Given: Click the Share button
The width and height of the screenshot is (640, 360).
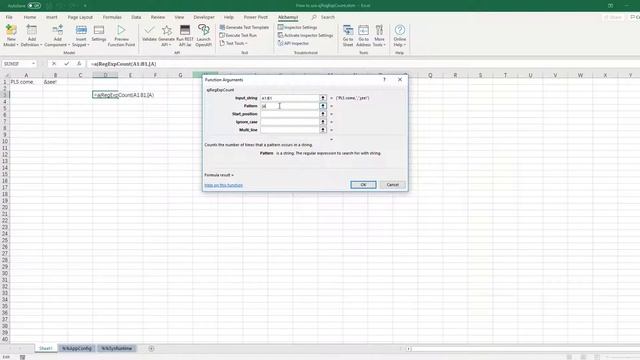Looking at the screenshot, I should click(612, 17).
